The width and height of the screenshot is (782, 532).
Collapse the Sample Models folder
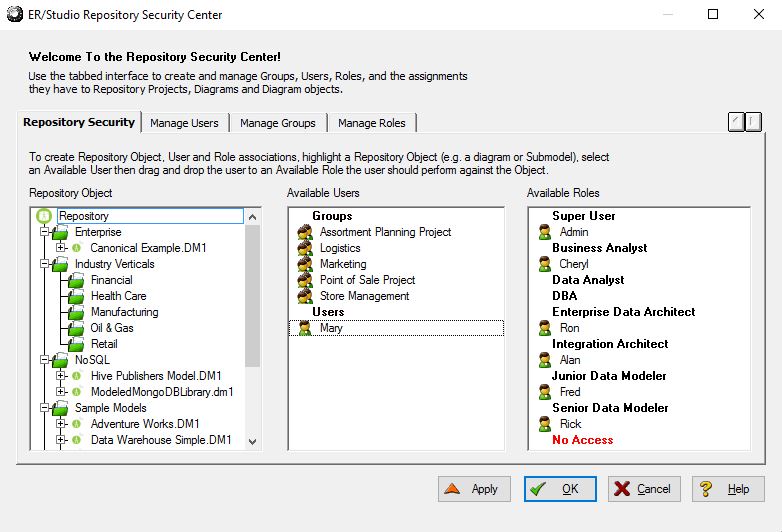point(45,408)
